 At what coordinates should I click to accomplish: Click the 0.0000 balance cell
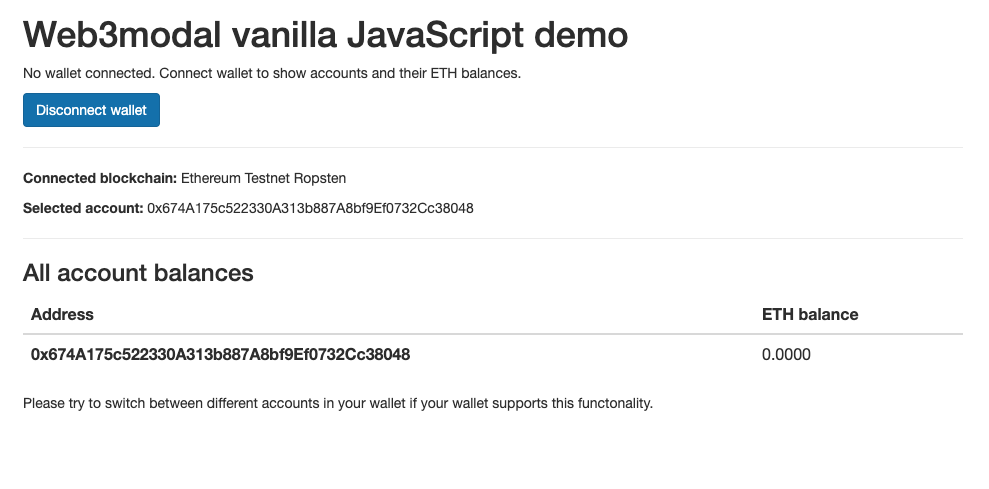click(787, 355)
